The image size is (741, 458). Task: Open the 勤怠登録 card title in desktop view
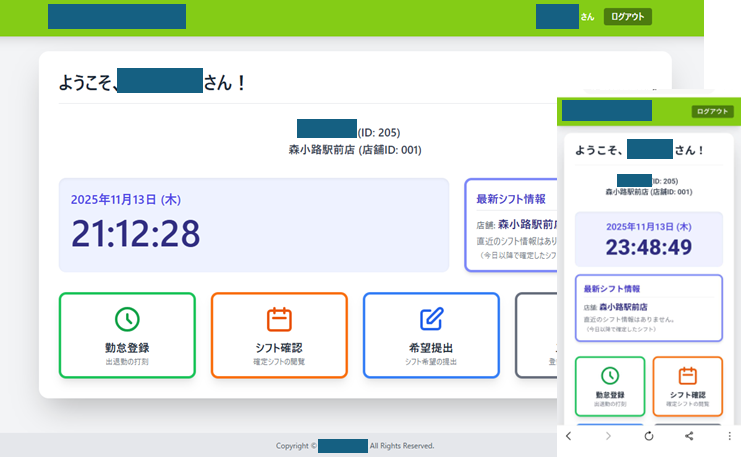pyautogui.click(x=127, y=347)
